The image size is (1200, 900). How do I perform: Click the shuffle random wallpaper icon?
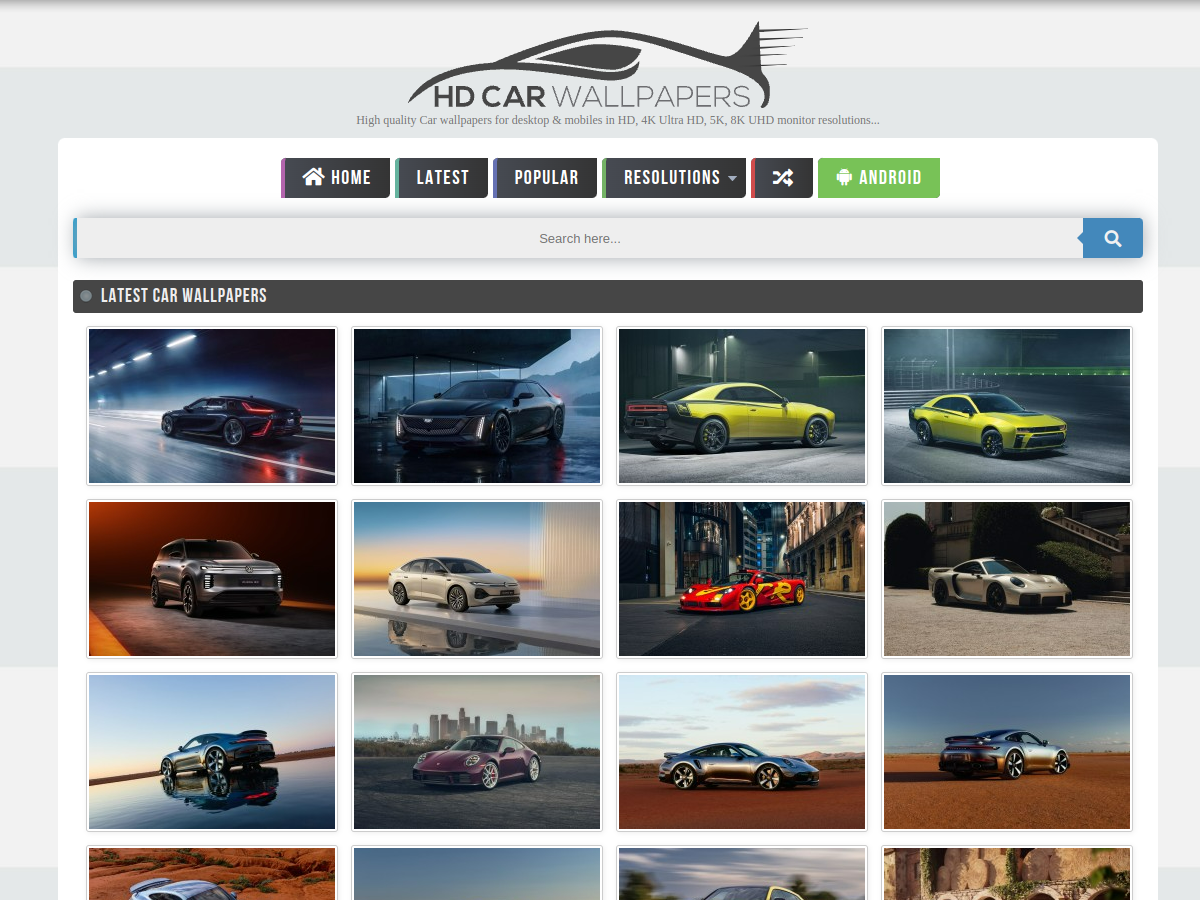pos(782,178)
